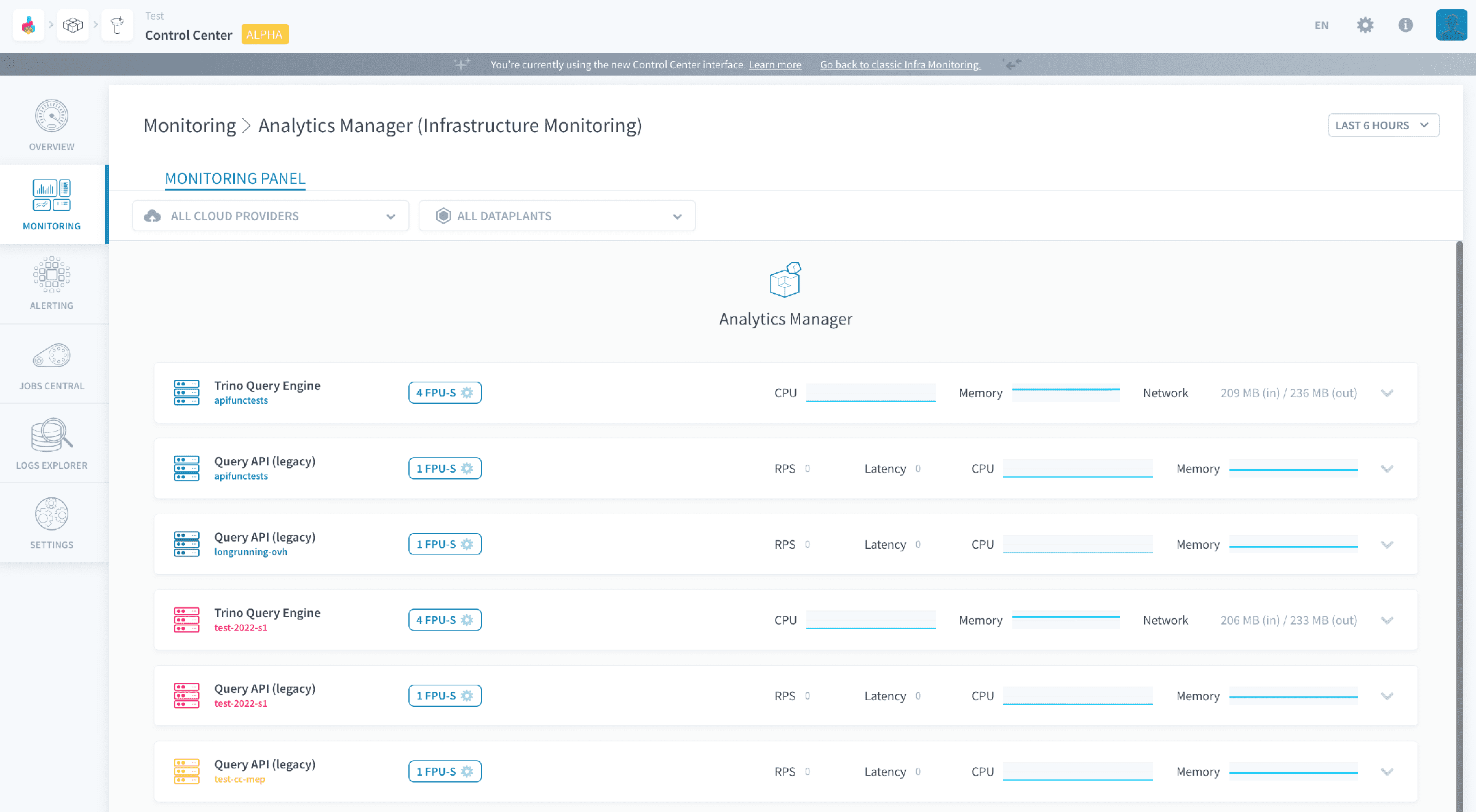Click the cloud icon in providers filter
This screenshot has width=1476, height=812.
point(152,216)
